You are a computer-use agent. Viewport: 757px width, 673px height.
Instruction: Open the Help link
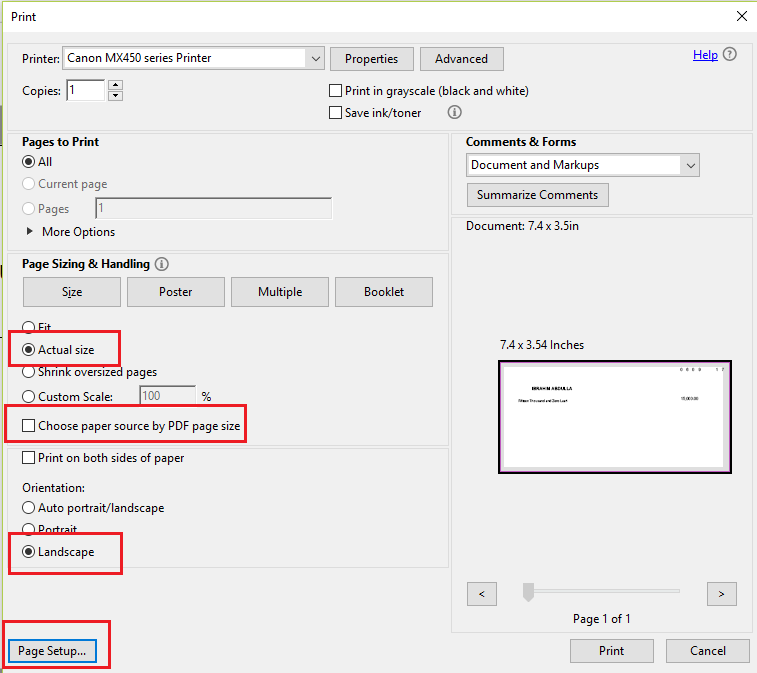[x=705, y=55]
